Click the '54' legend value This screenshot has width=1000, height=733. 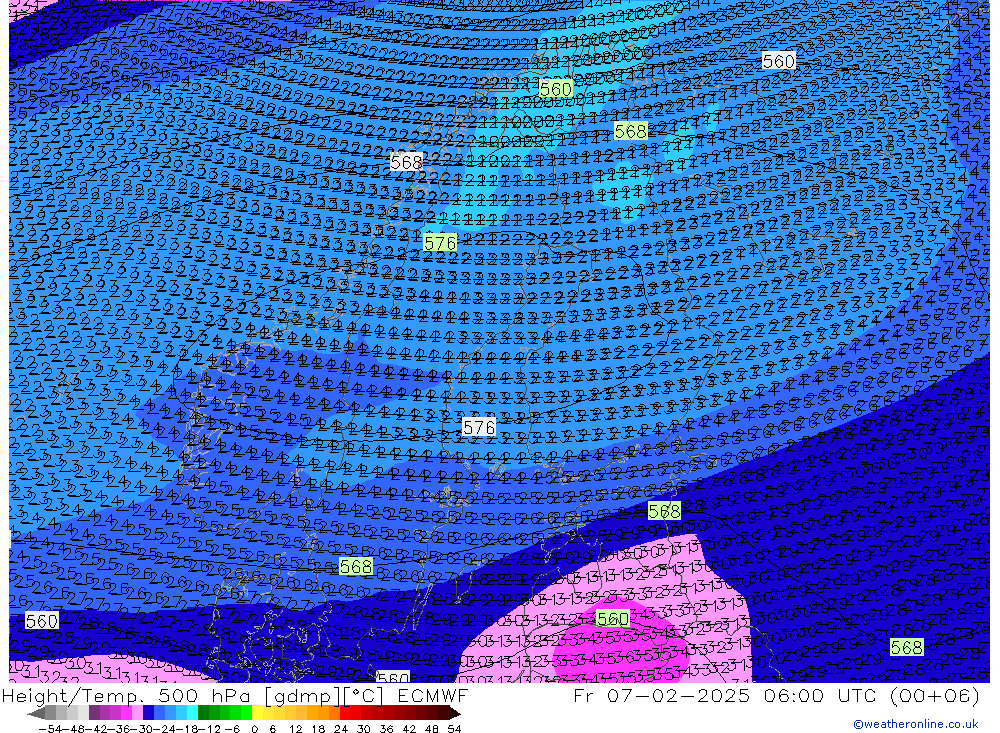[x=454, y=729]
